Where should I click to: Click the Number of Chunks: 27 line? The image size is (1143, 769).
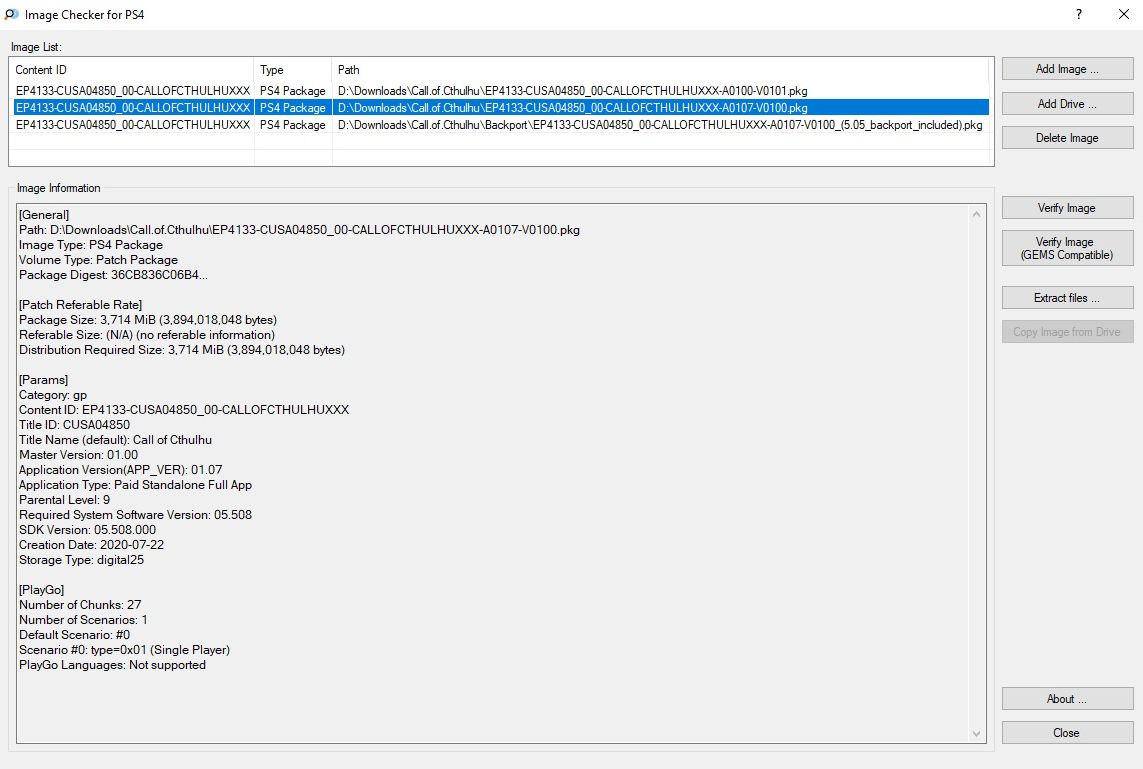pos(80,605)
